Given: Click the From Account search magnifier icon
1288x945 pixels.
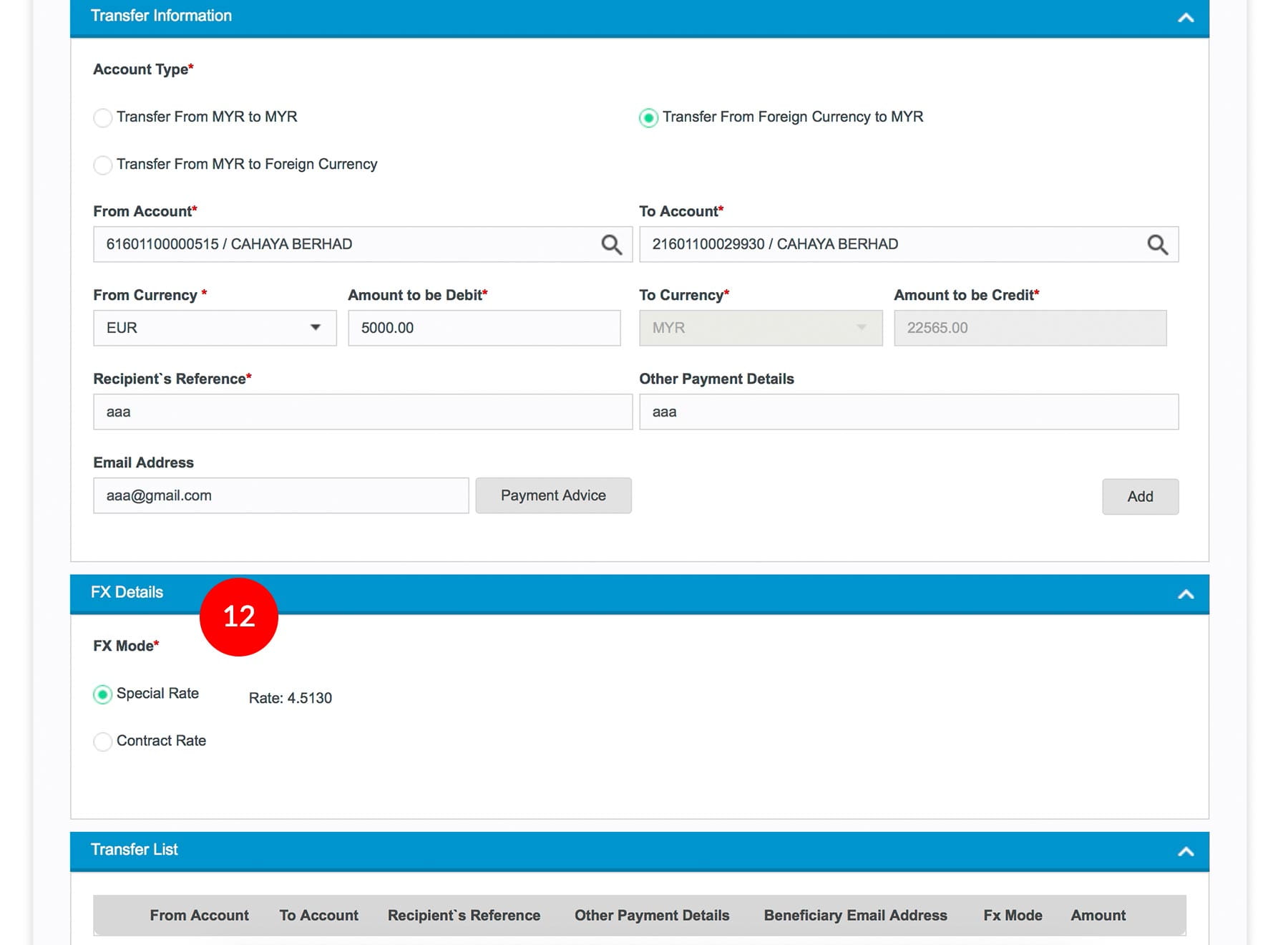Looking at the screenshot, I should click(x=611, y=245).
